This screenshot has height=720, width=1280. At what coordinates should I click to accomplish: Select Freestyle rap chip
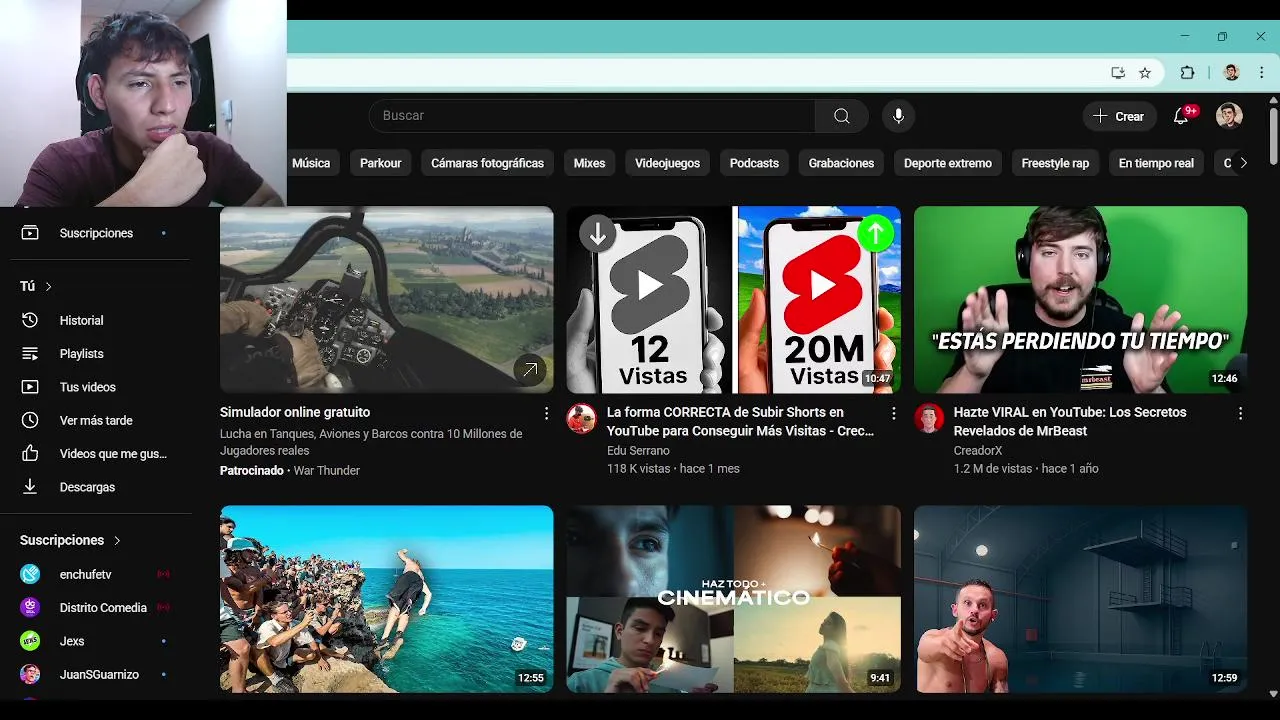click(1055, 163)
